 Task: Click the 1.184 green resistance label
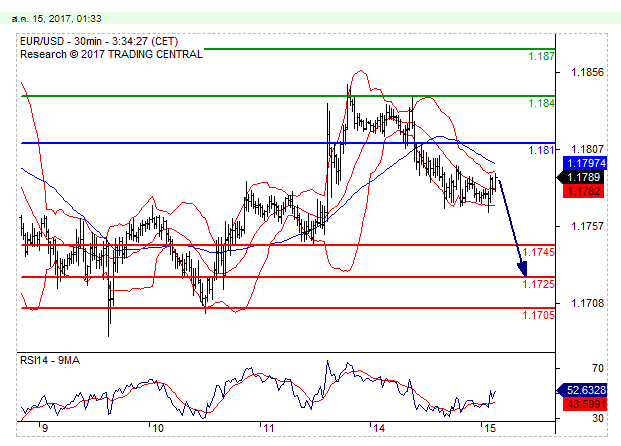[x=542, y=103]
